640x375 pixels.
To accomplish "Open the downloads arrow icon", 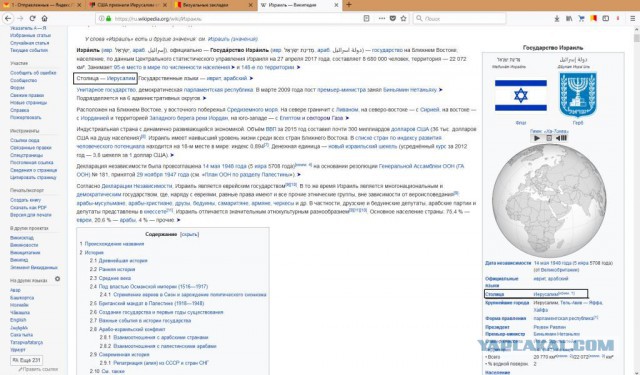I will [557, 18].
